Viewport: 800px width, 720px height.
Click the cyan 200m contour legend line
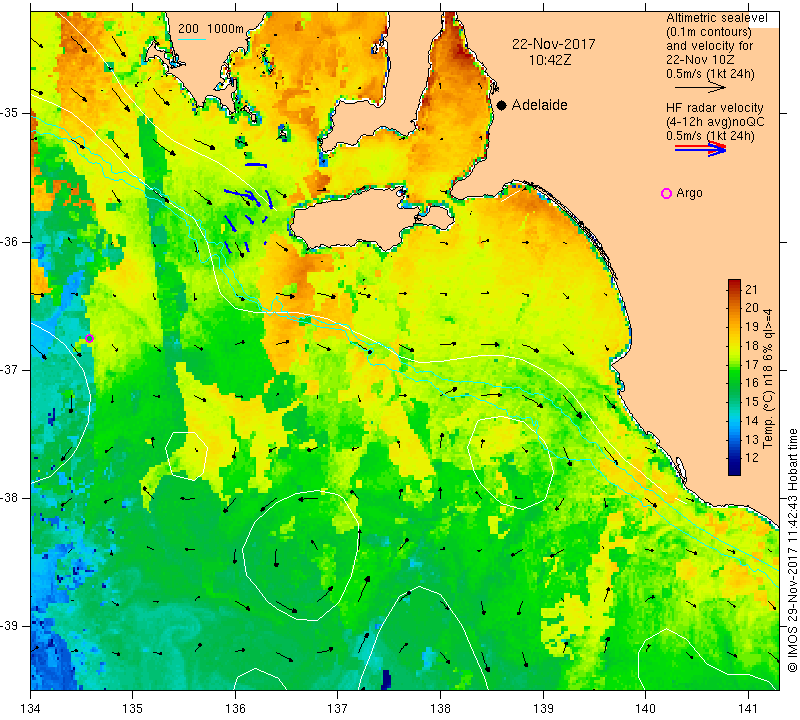tap(191, 40)
